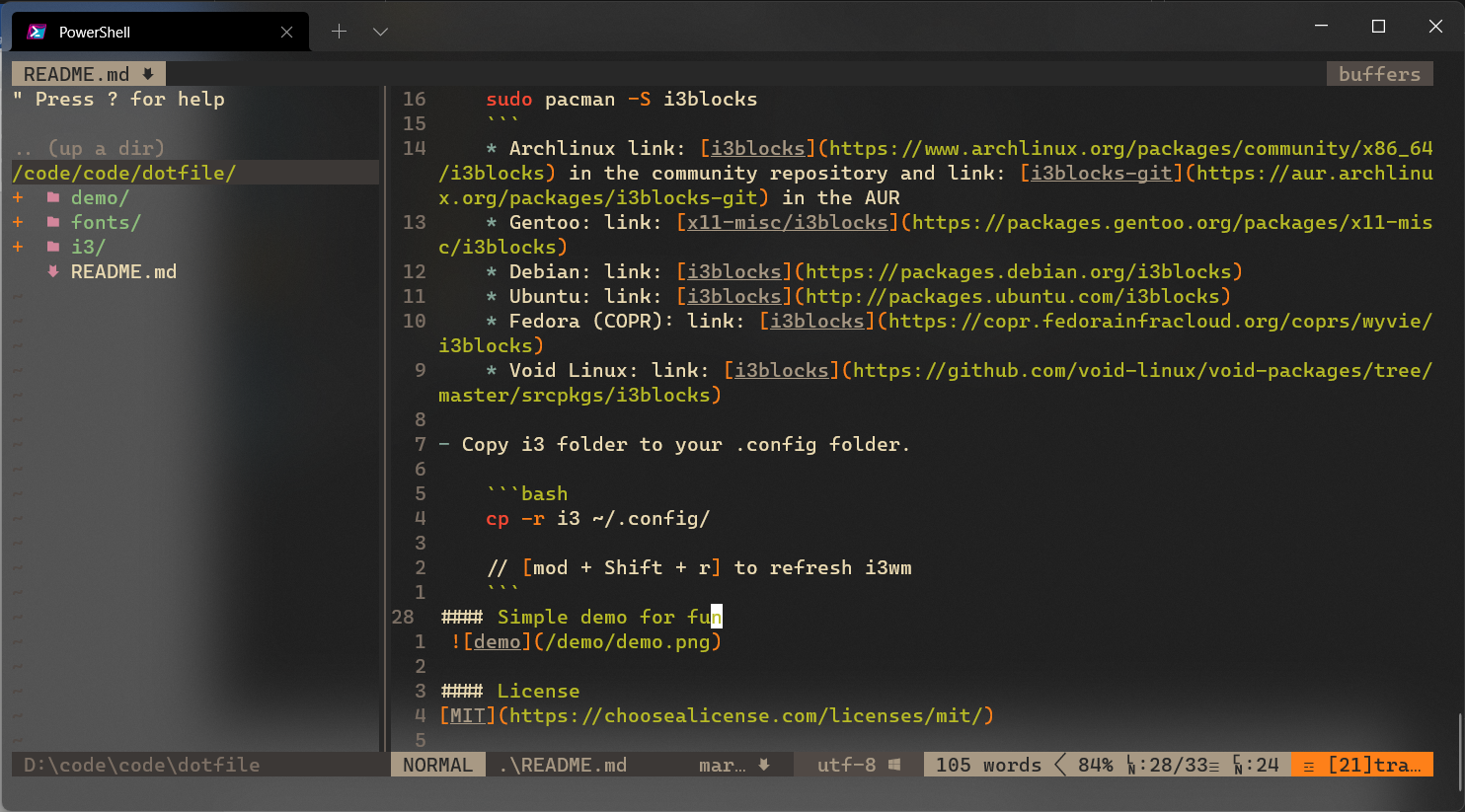The image size is (1465, 812).
Task: Click the markdown arrow icon in README.md tab
Action: tap(148, 74)
